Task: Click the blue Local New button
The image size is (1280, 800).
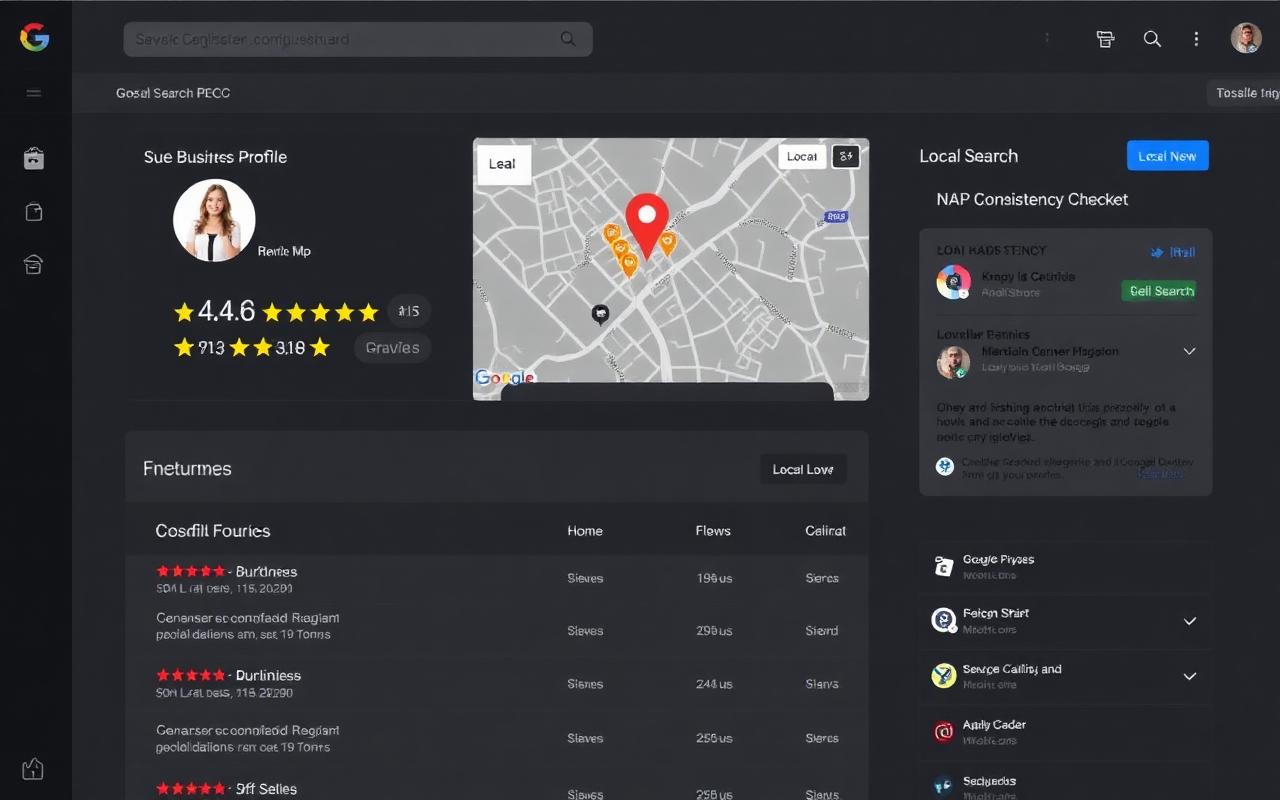Action: [1168, 156]
